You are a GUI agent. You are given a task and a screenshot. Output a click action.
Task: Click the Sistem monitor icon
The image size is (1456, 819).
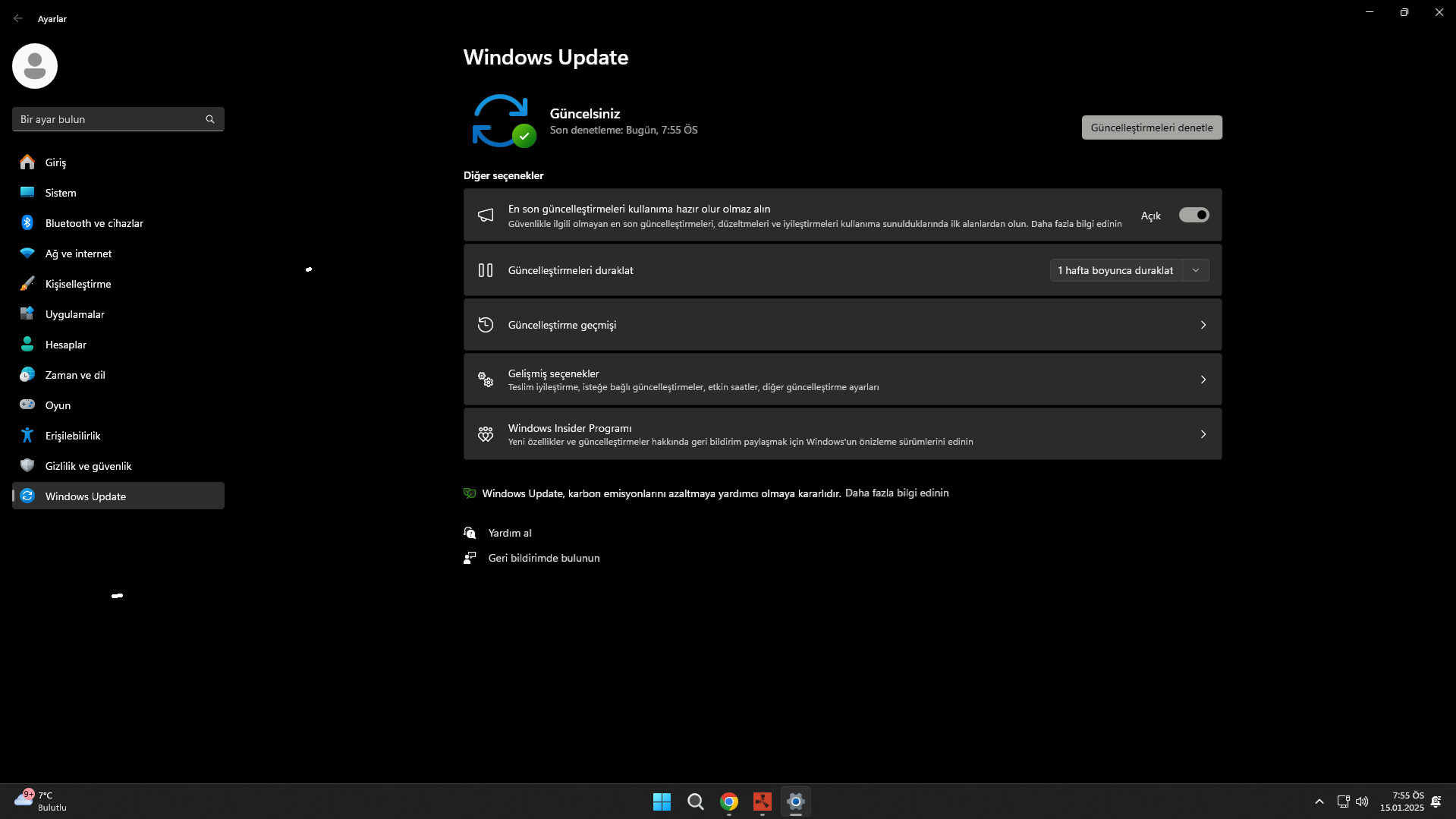click(x=27, y=193)
